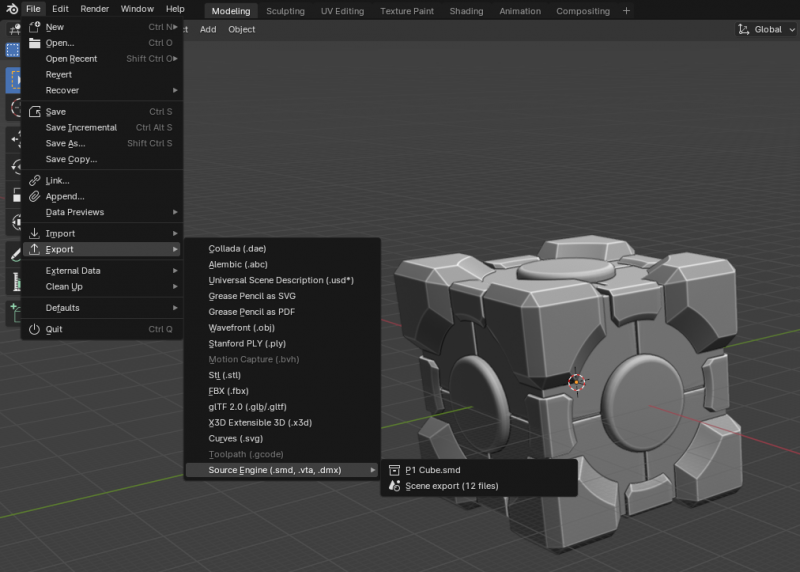Click the 3D cursor in viewport
This screenshot has height=572, width=800.
point(577,382)
